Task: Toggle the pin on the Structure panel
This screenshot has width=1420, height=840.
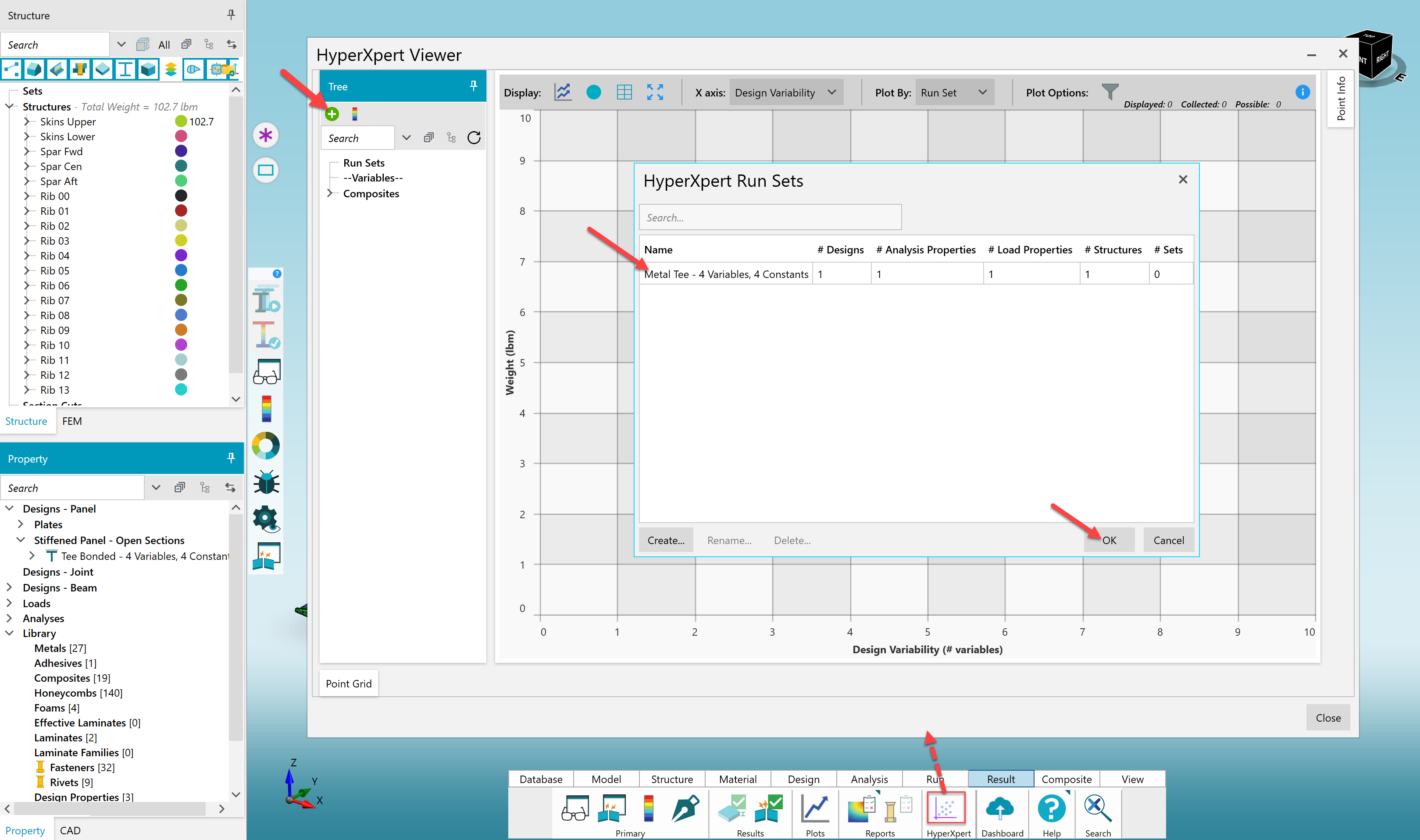Action: pos(231,15)
